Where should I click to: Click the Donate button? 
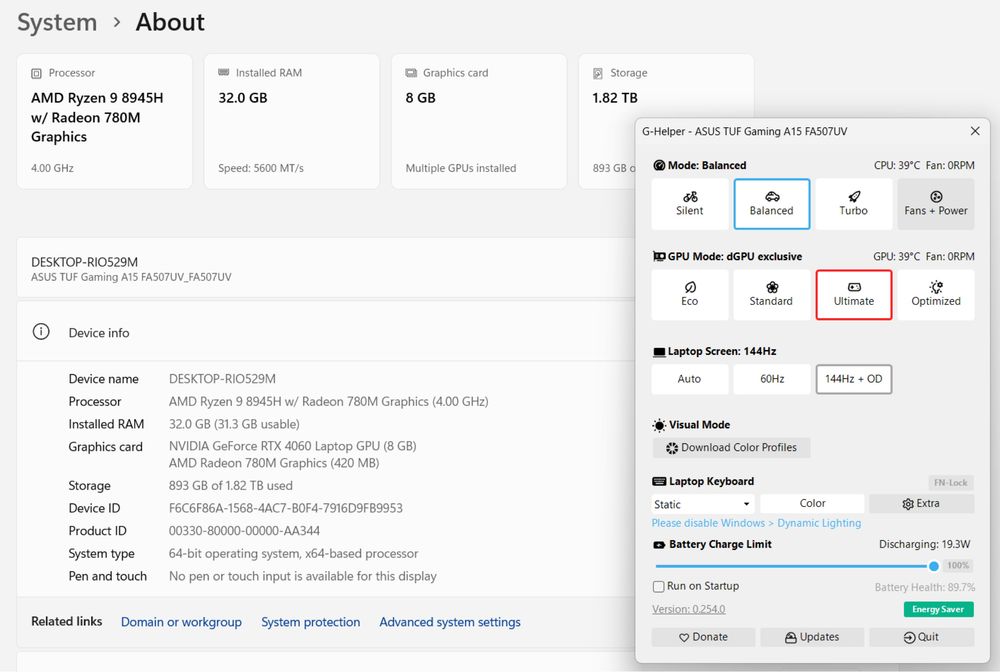(703, 637)
